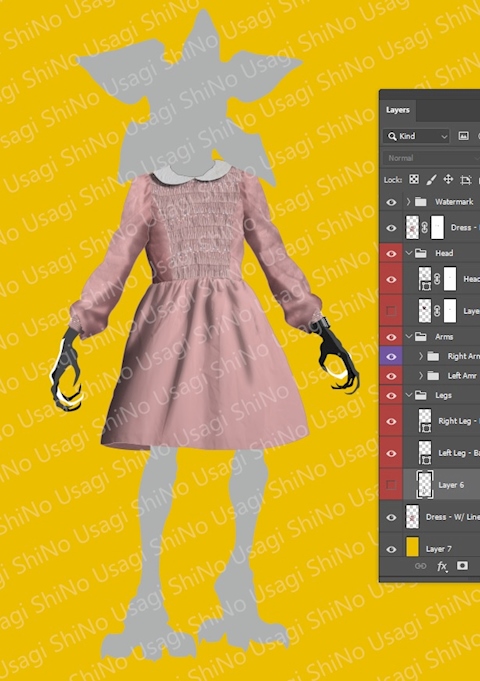This screenshot has width=480, height=681.
Task: Select the Layer 6 row
Action: click(442, 485)
